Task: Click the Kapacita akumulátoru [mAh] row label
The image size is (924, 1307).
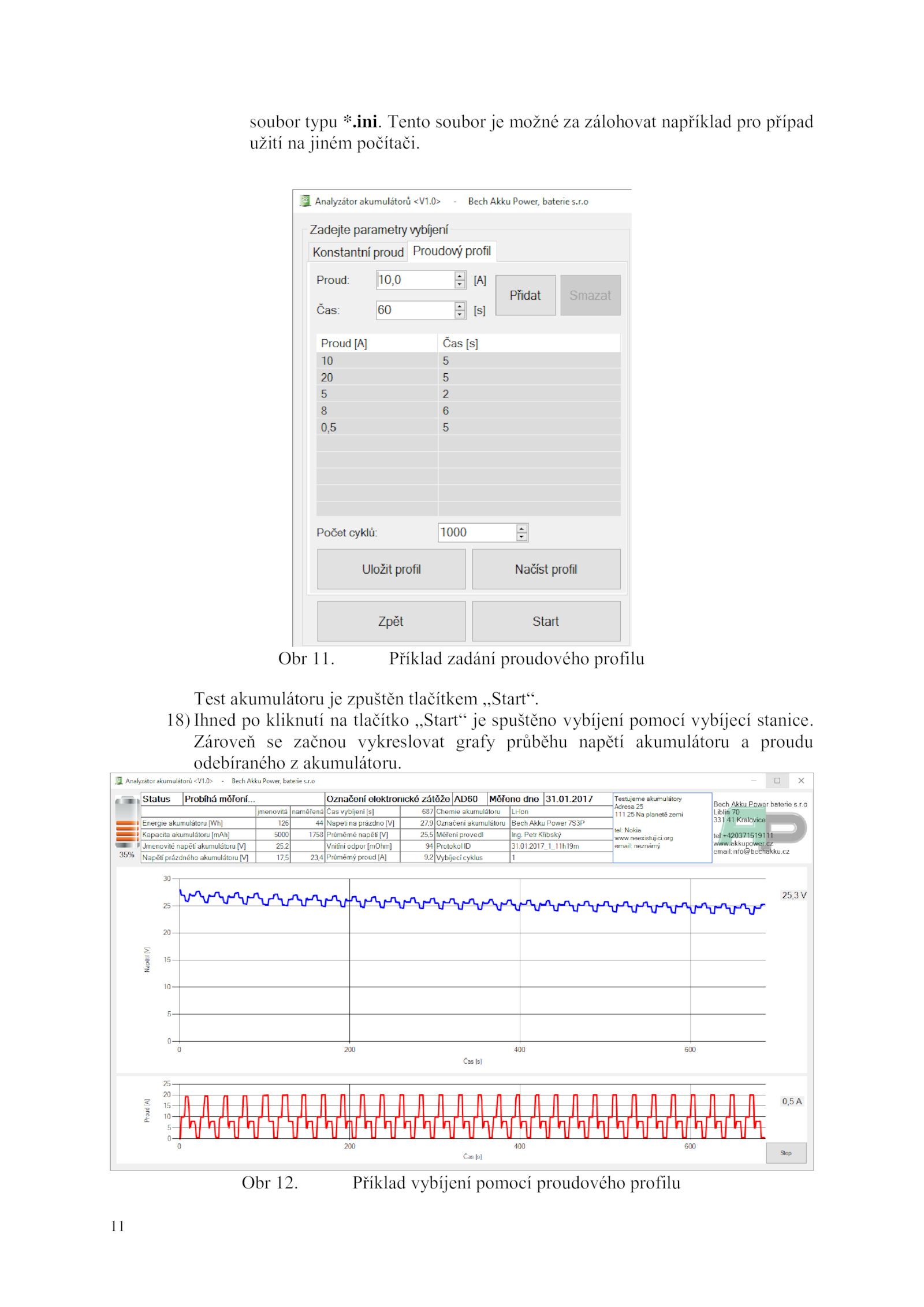Action: click(x=198, y=834)
